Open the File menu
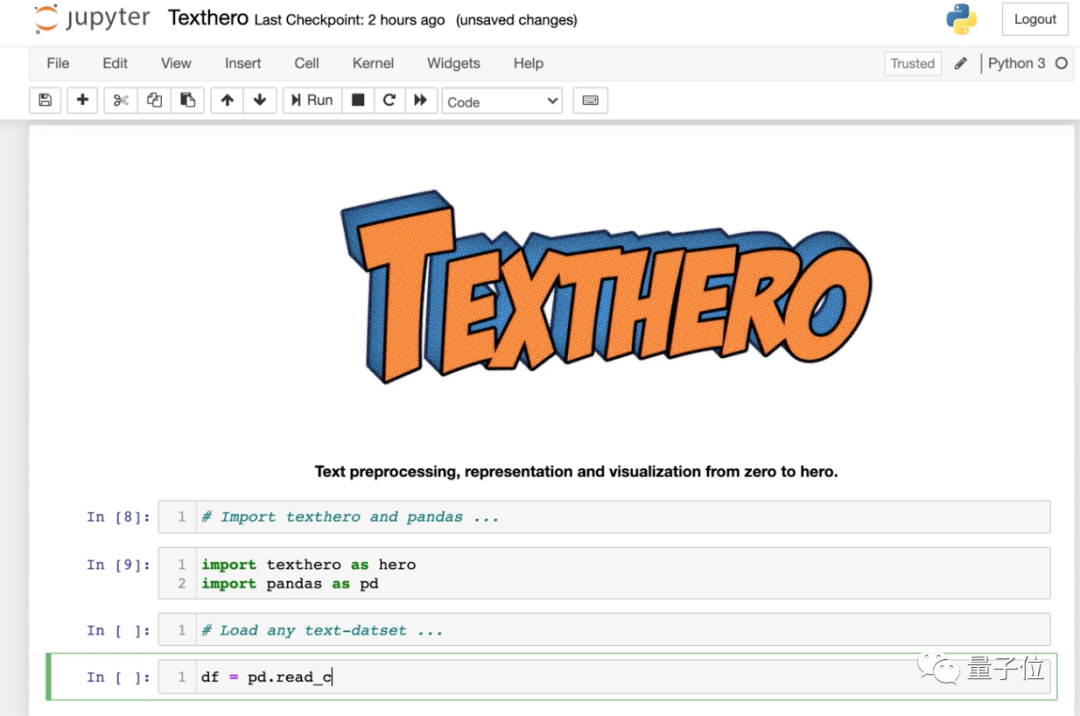Image resolution: width=1080 pixels, height=716 pixels. 58,63
